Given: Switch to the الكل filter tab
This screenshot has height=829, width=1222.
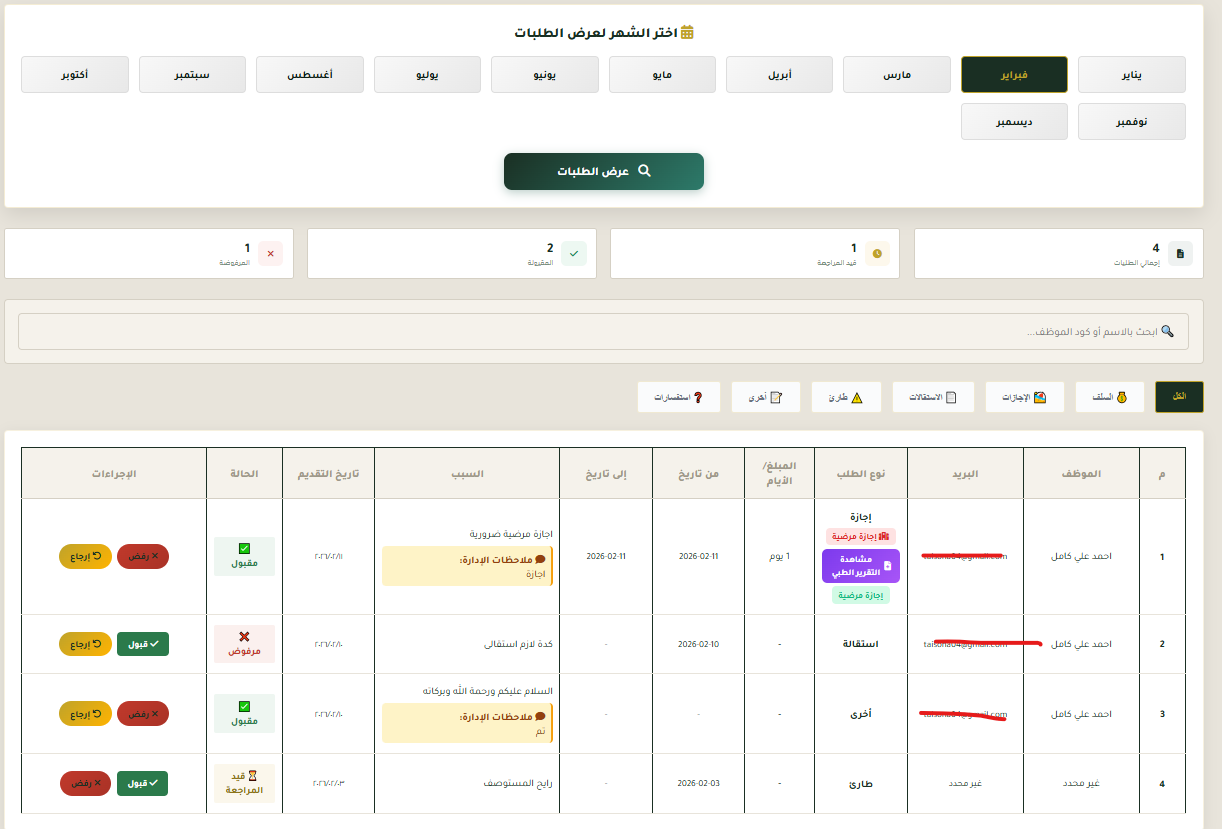Looking at the screenshot, I should click(1179, 396).
